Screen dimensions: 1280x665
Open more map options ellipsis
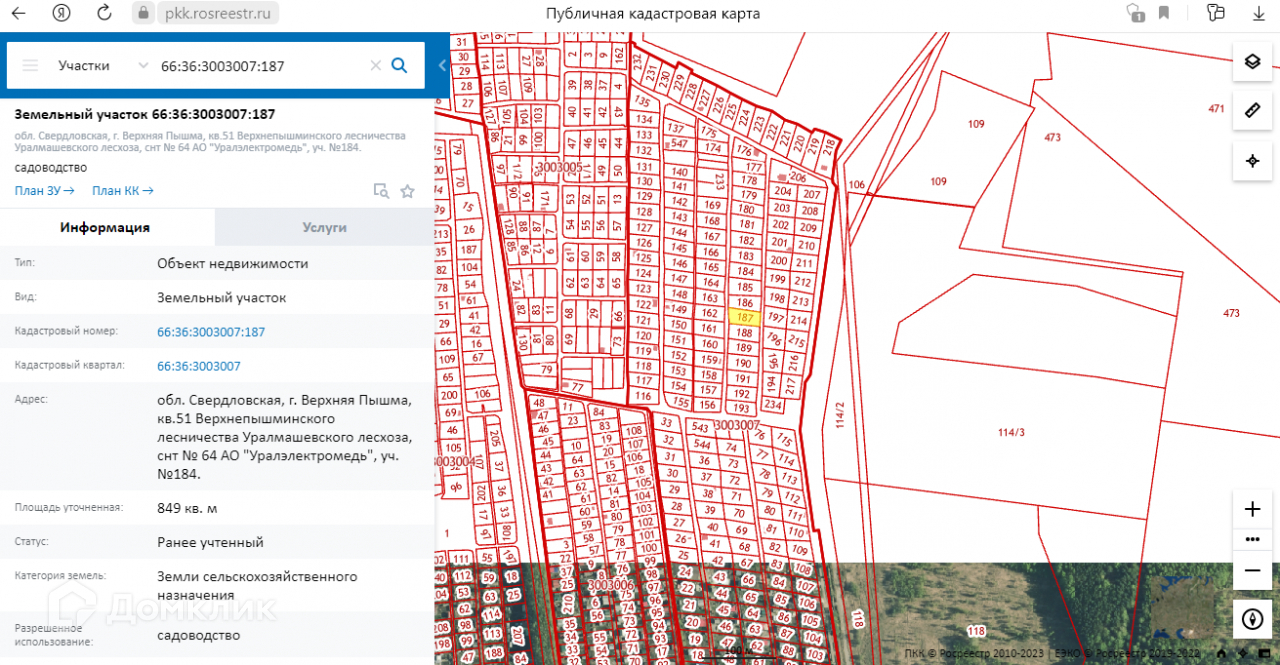tap(1252, 539)
